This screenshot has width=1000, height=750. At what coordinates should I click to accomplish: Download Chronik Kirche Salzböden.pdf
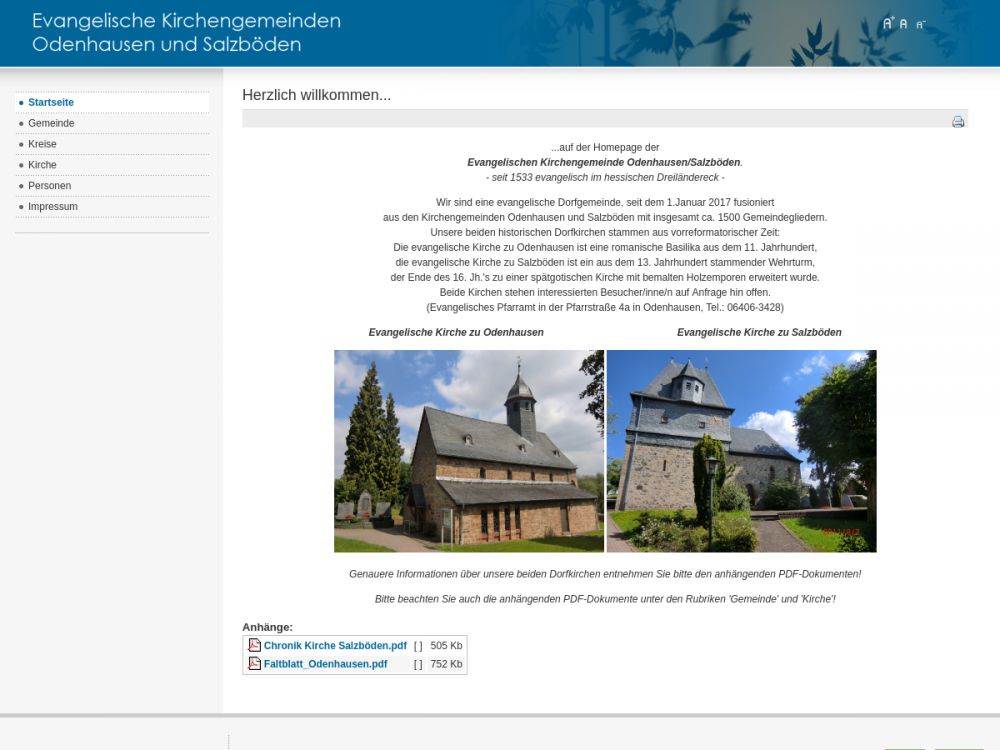click(x=335, y=646)
